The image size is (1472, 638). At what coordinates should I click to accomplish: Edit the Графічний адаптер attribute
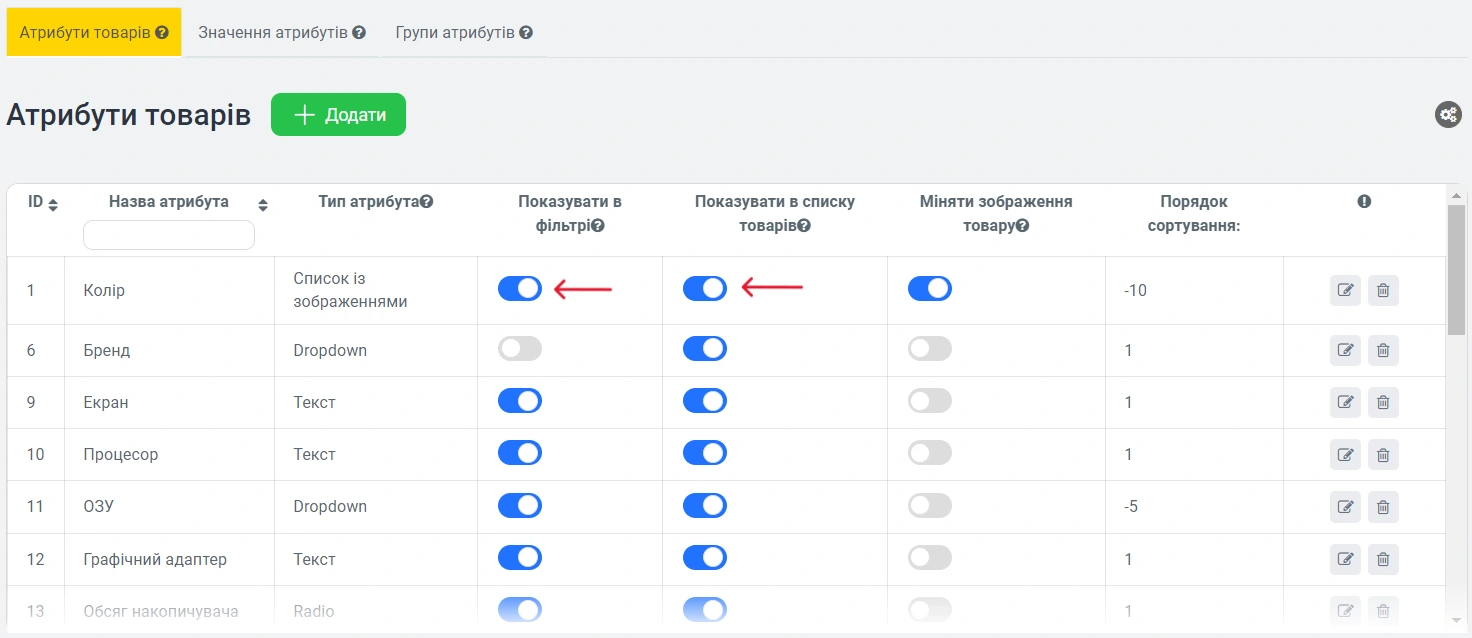click(1345, 559)
